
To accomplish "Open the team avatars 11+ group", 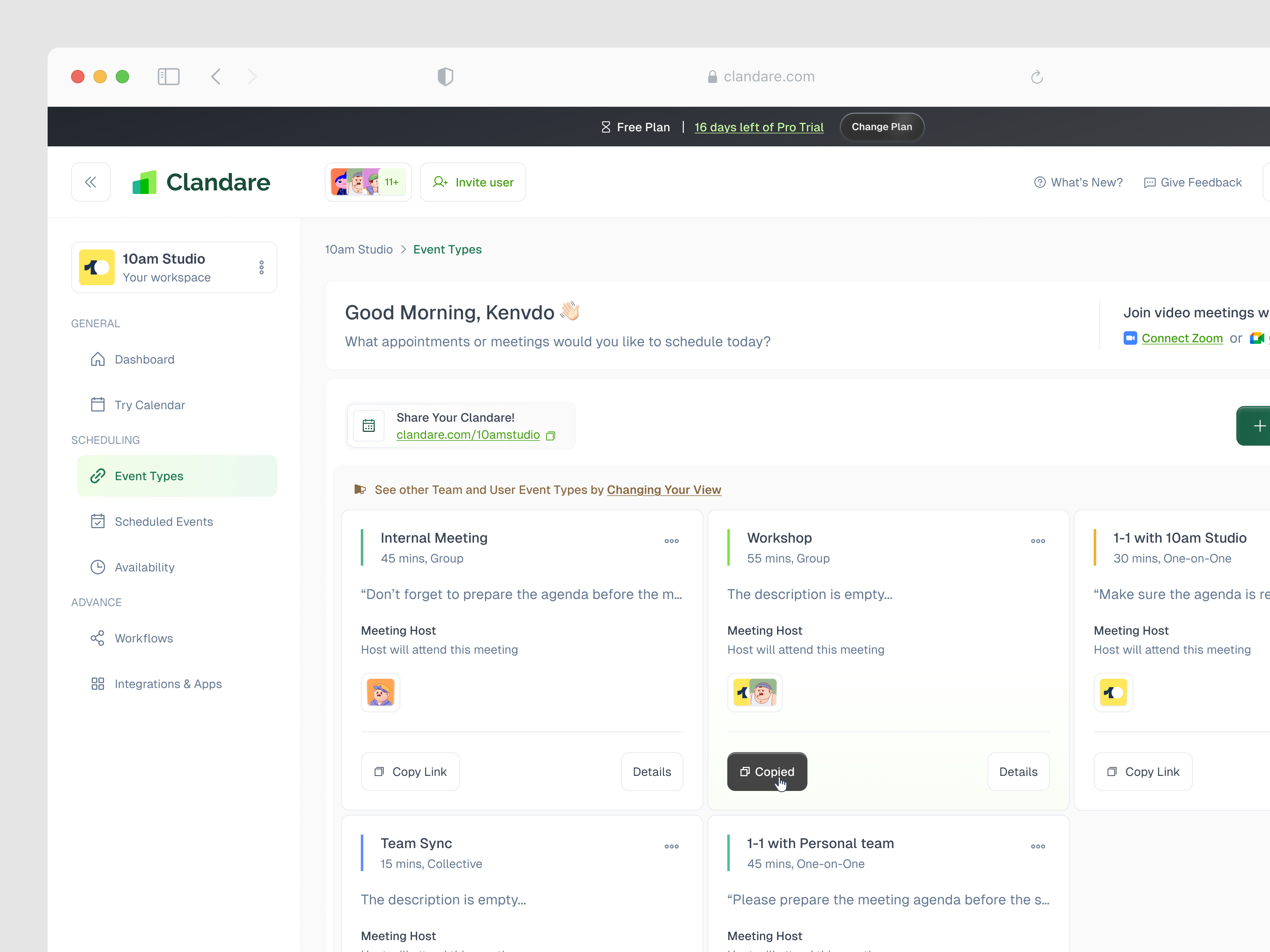I will click(368, 182).
